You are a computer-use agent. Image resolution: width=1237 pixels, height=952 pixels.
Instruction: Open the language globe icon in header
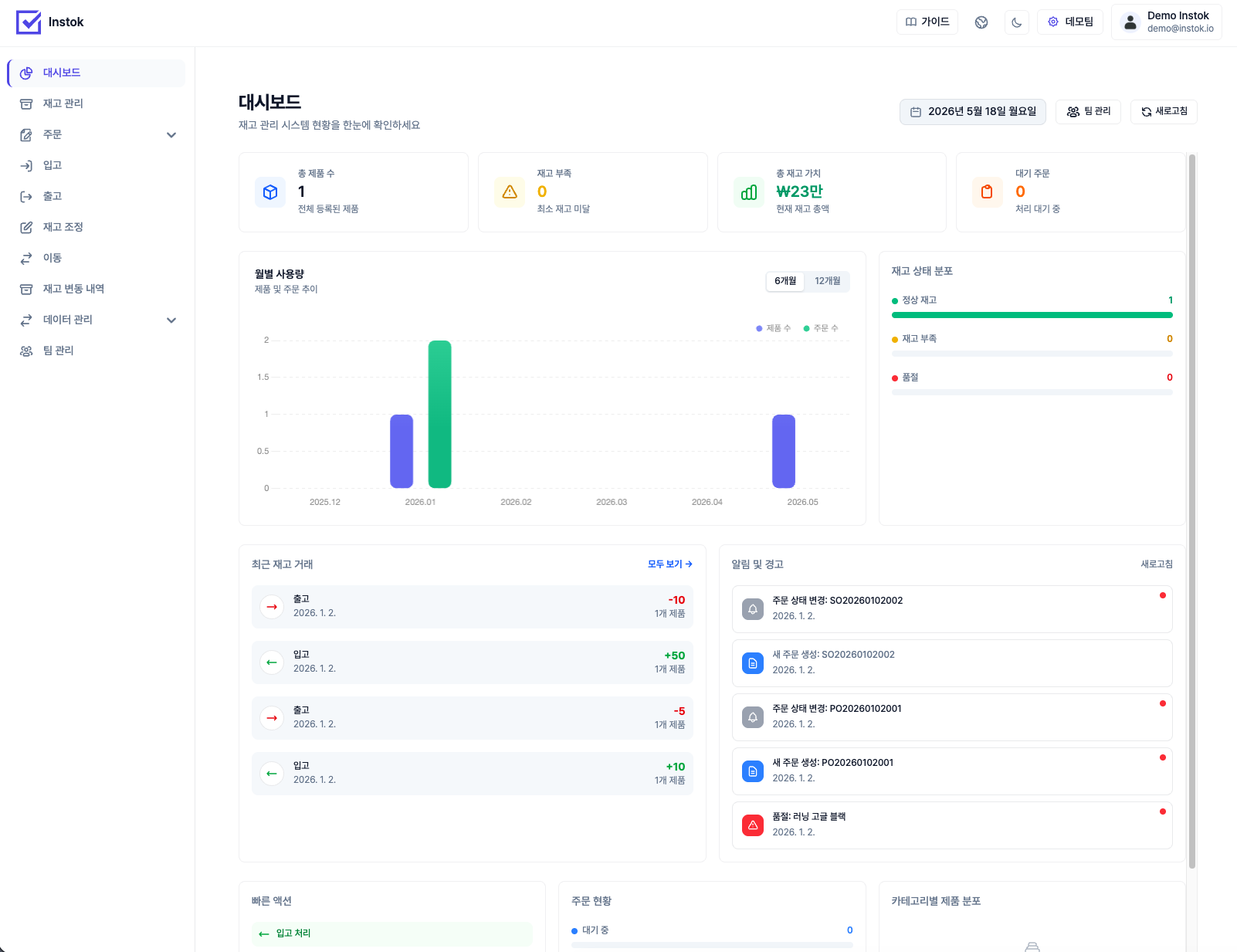tap(981, 22)
